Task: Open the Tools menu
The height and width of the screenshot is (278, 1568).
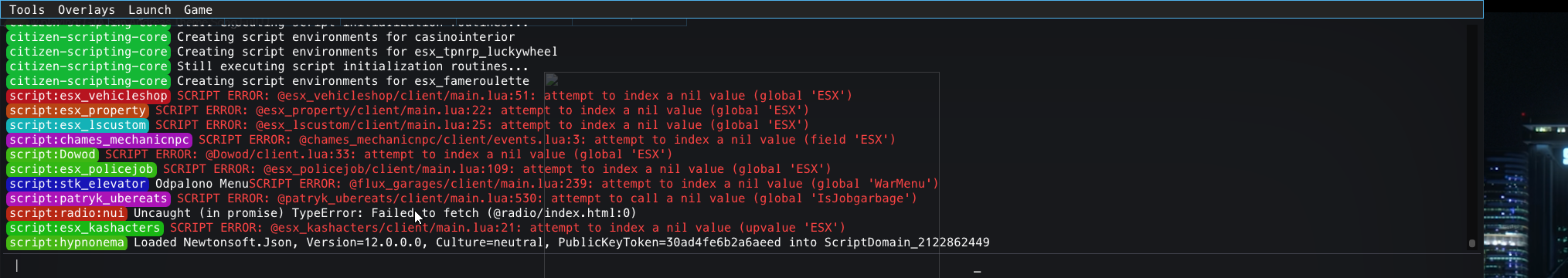Action: click(x=27, y=10)
